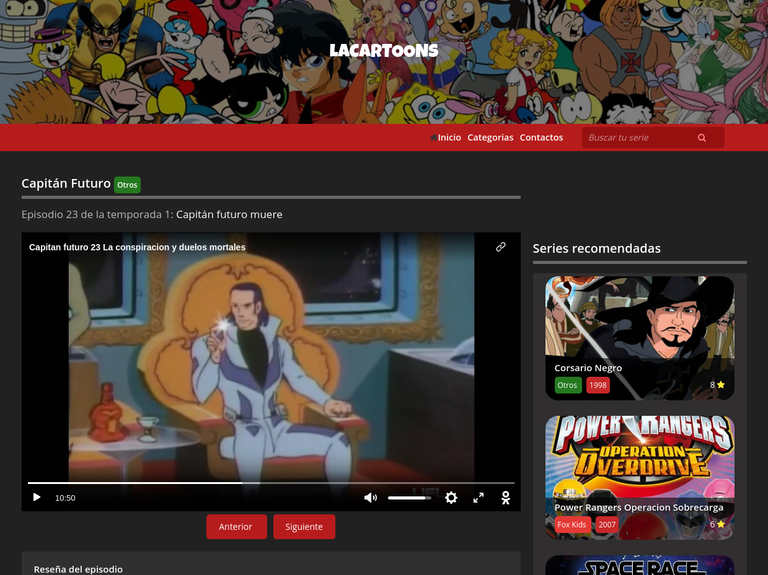Open the Corsario Negro recommended series thumbnail

(x=640, y=338)
